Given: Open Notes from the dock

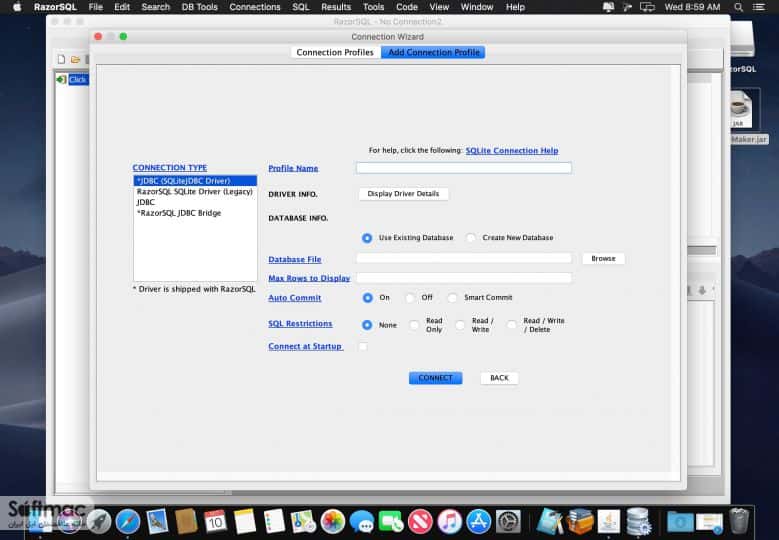Looking at the screenshot, I should [x=244, y=522].
